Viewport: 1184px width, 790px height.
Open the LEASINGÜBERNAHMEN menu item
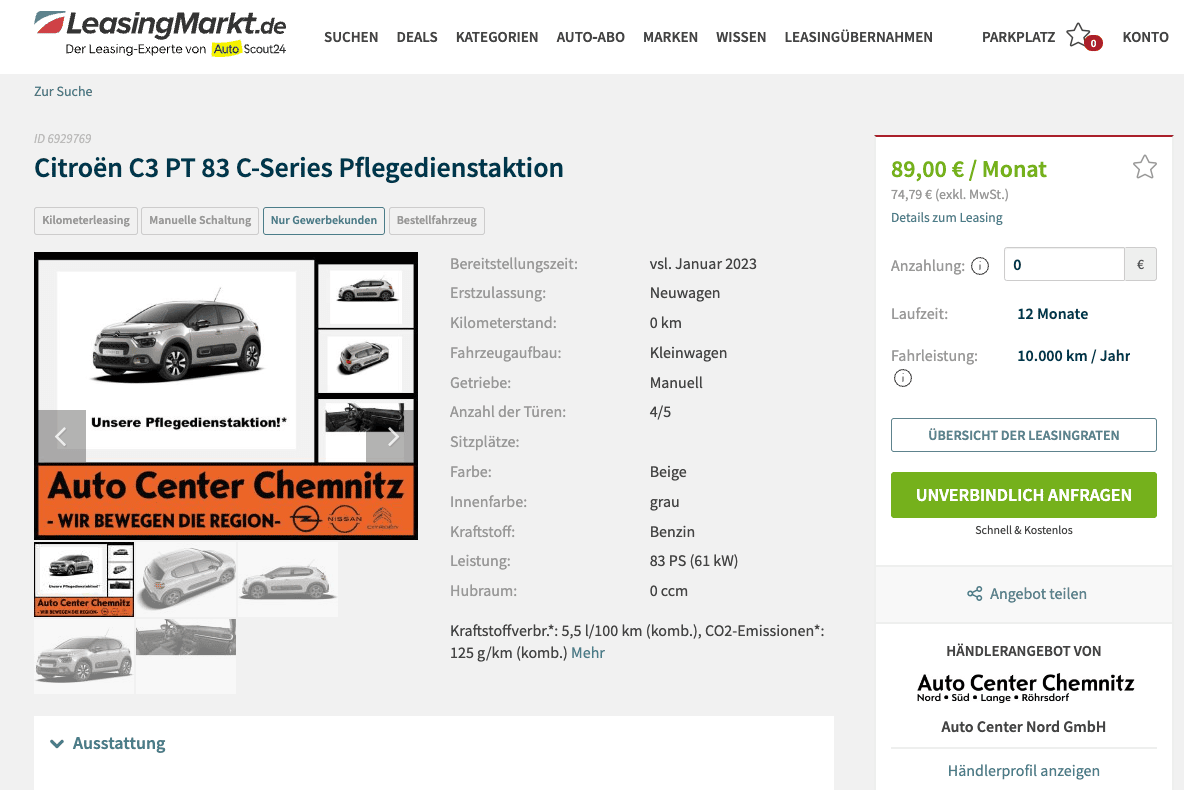click(859, 37)
